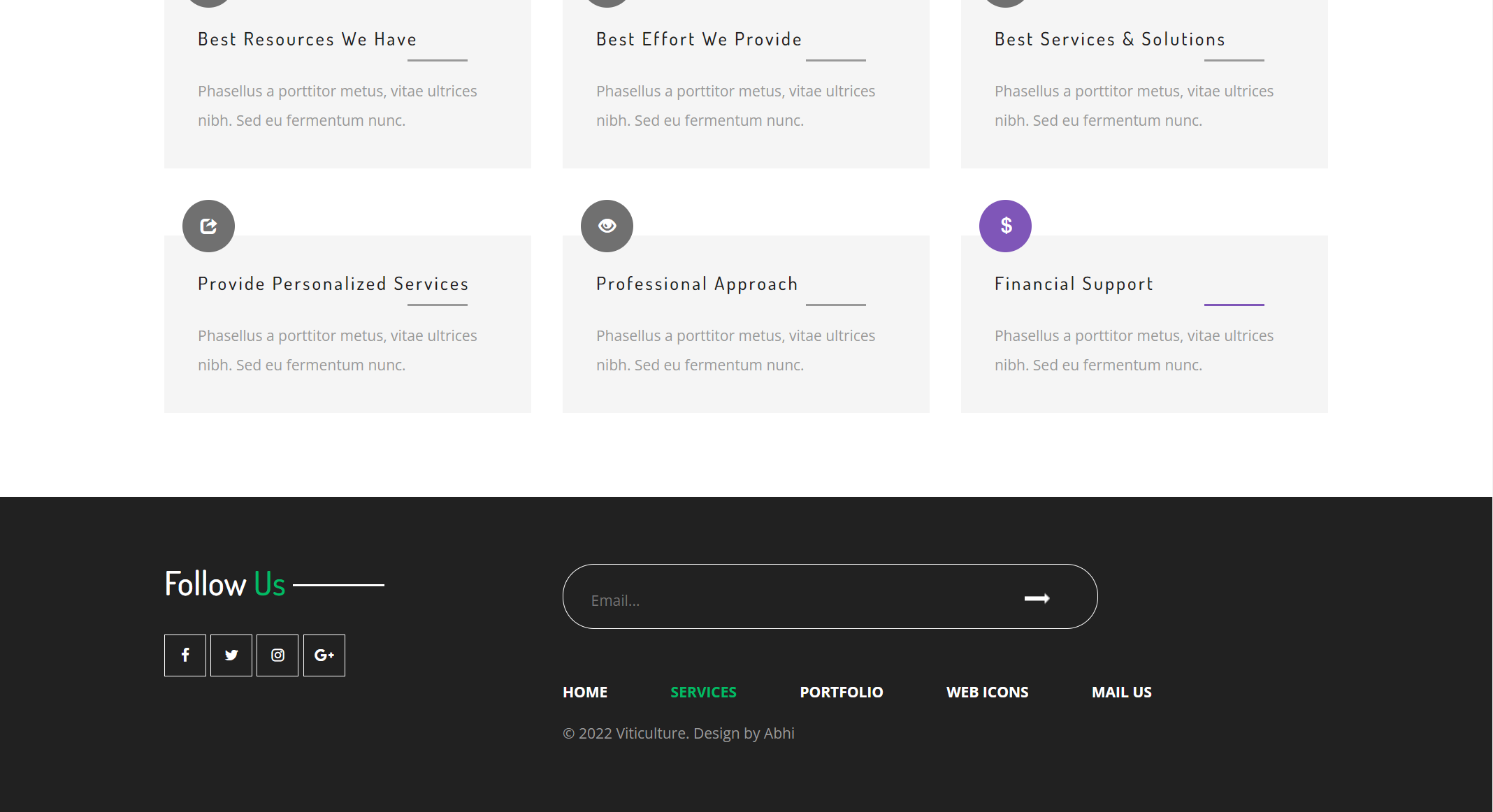This screenshot has height=812, width=1493.
Task: Select the HOME navigation link
Action: pos(584,692)
